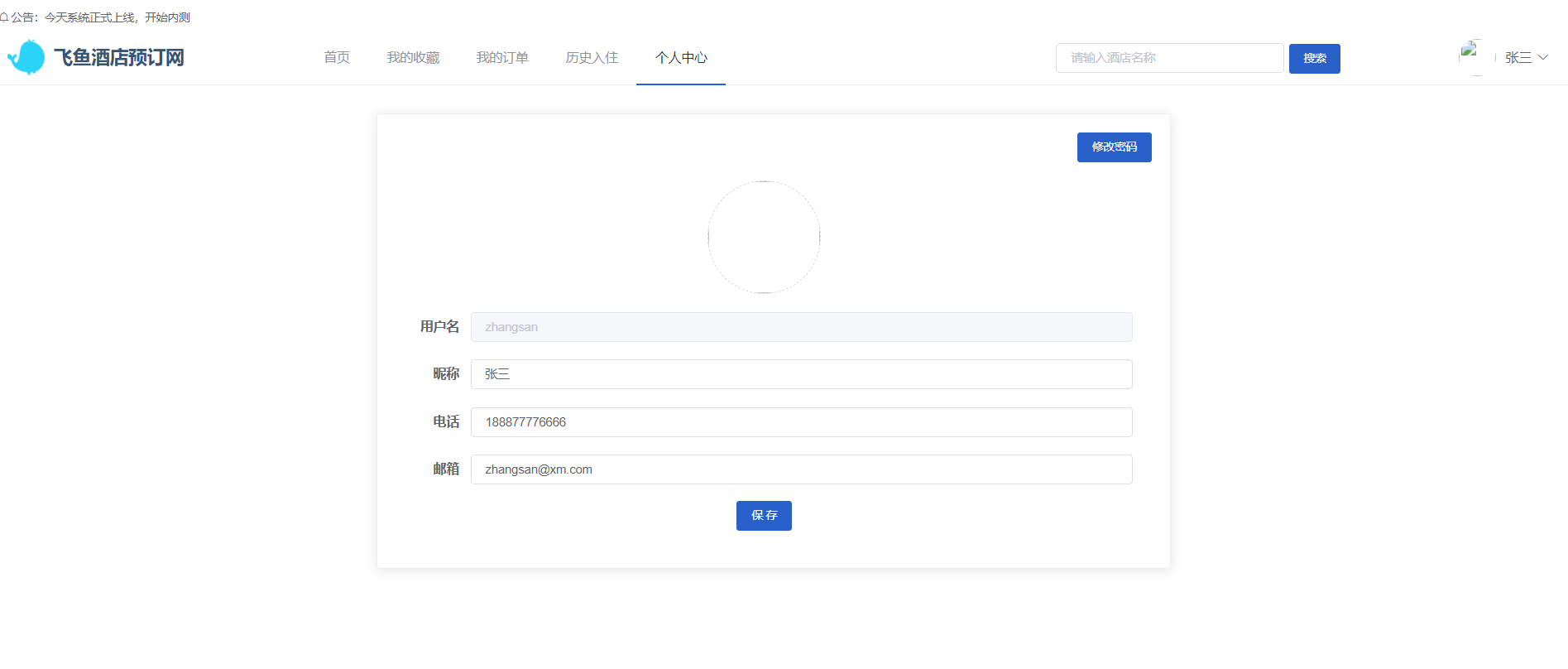The image size is (1568, 669).
Task: Click the 飞鱼酒店预订网 site title
Action: point(119,58)
